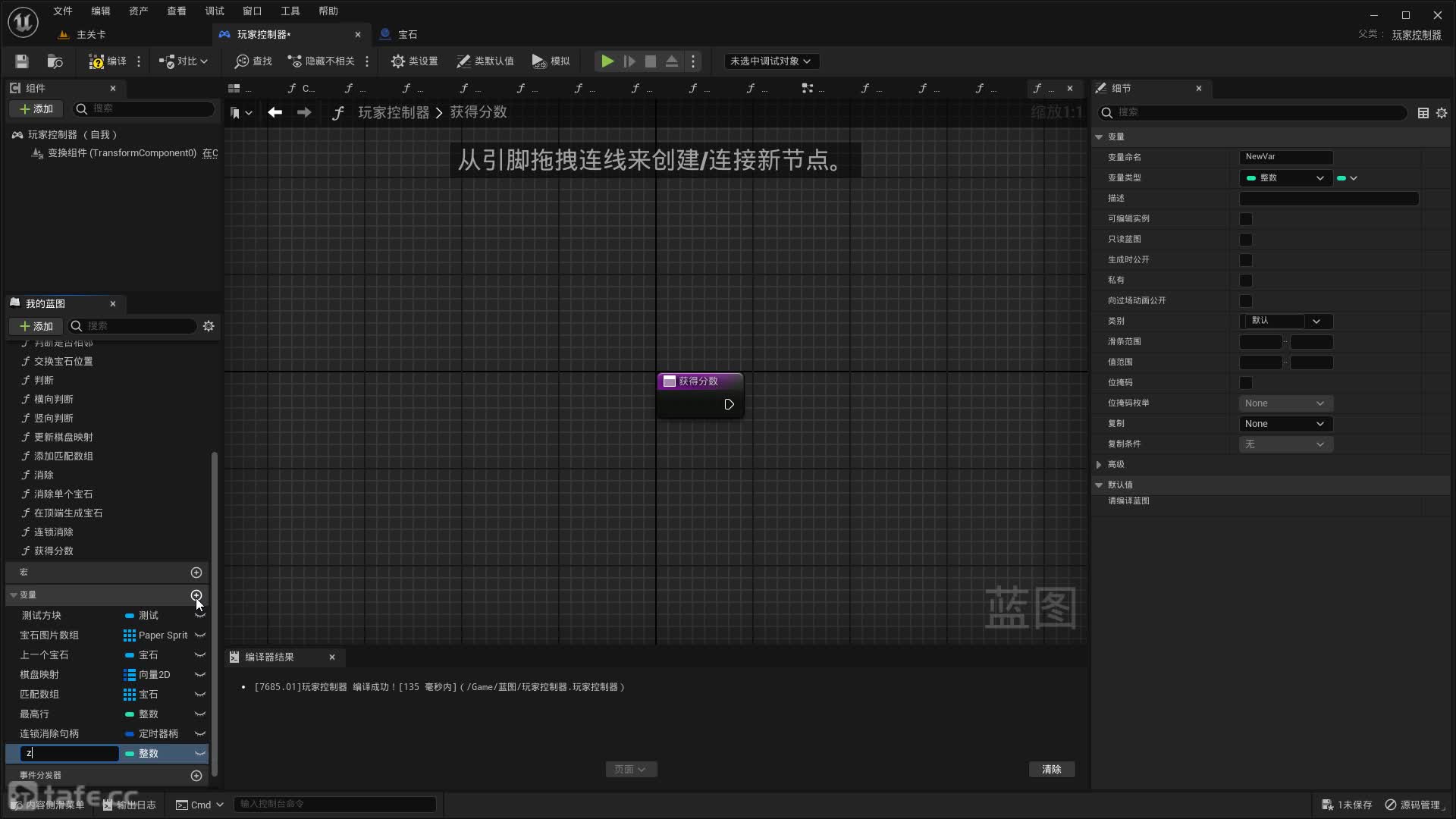Toggle 只读蓝图 checkbox
1456x819 pixels.
pyautogui.click(x=1246, y=240)
